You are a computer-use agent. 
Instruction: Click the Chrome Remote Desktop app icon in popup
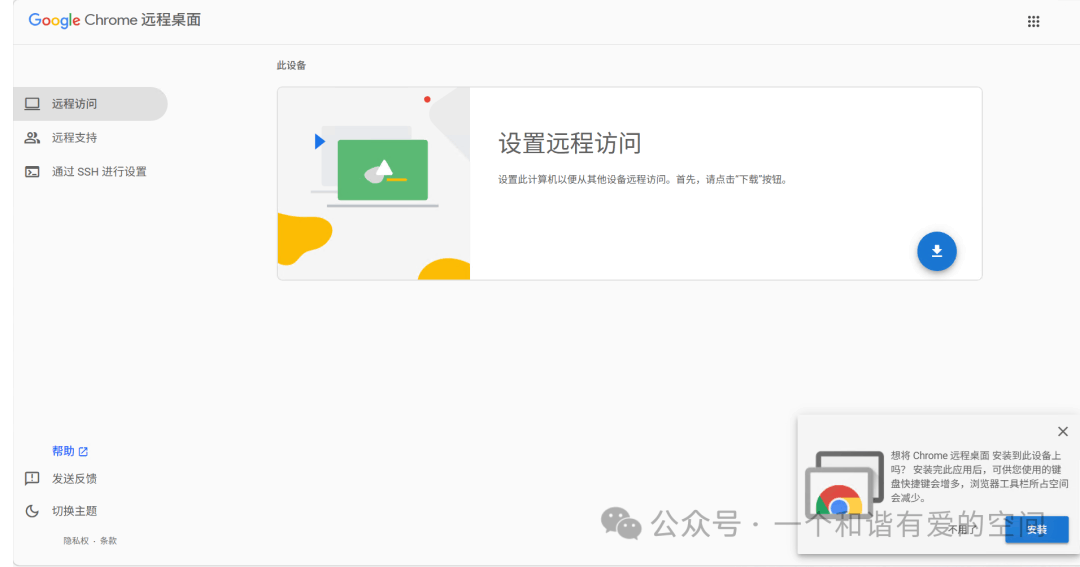844,484
